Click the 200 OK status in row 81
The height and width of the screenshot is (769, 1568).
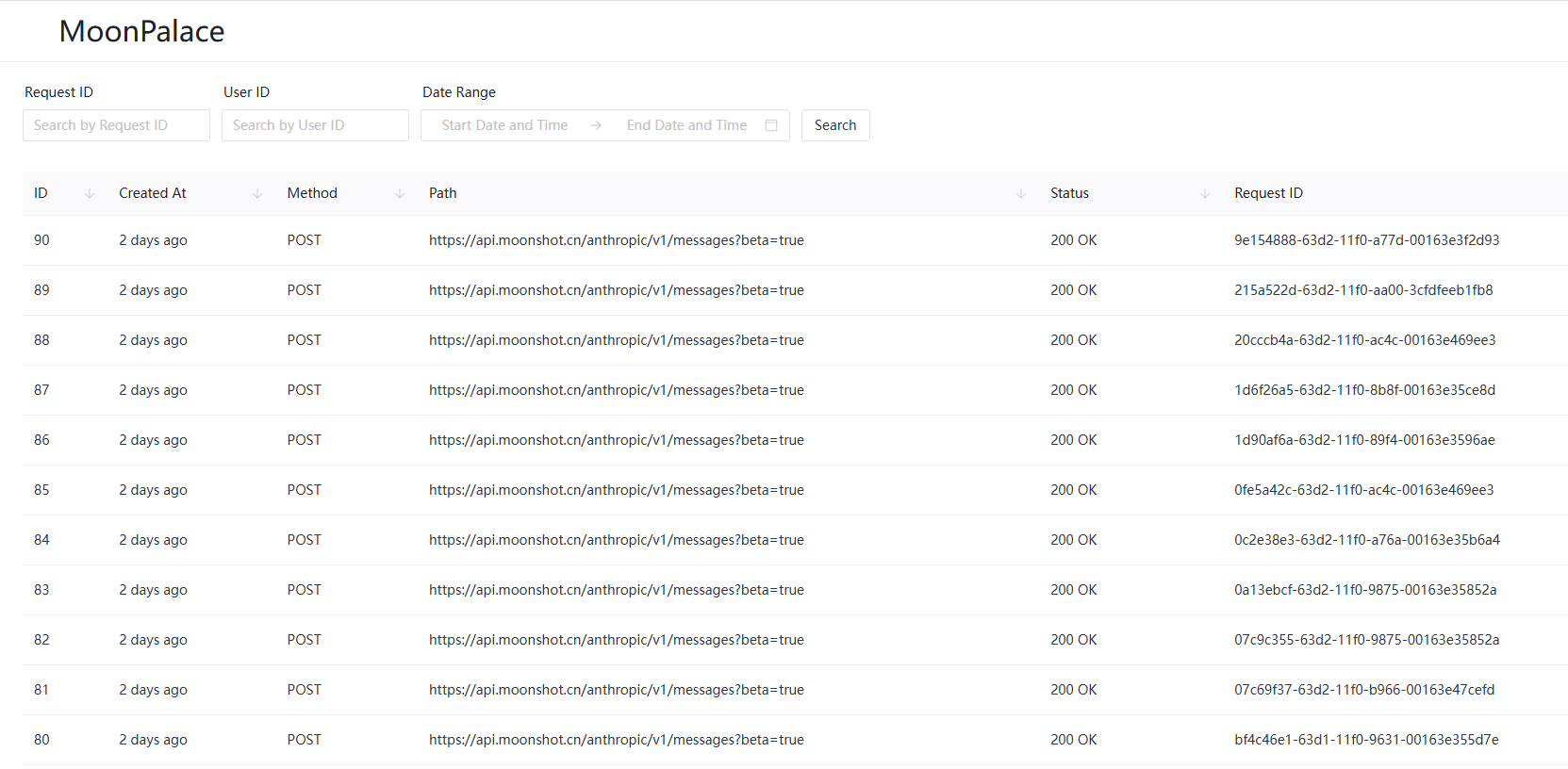[x=1074, y=690]
